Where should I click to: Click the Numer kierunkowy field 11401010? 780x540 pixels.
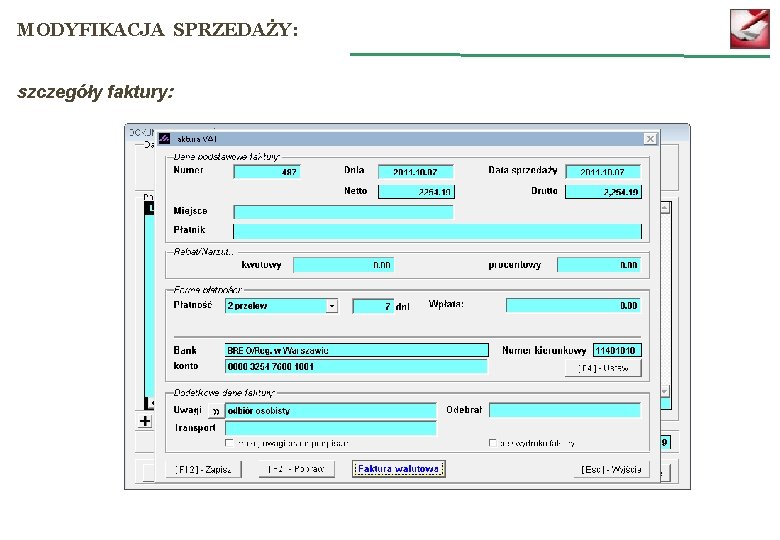point(617,351)
